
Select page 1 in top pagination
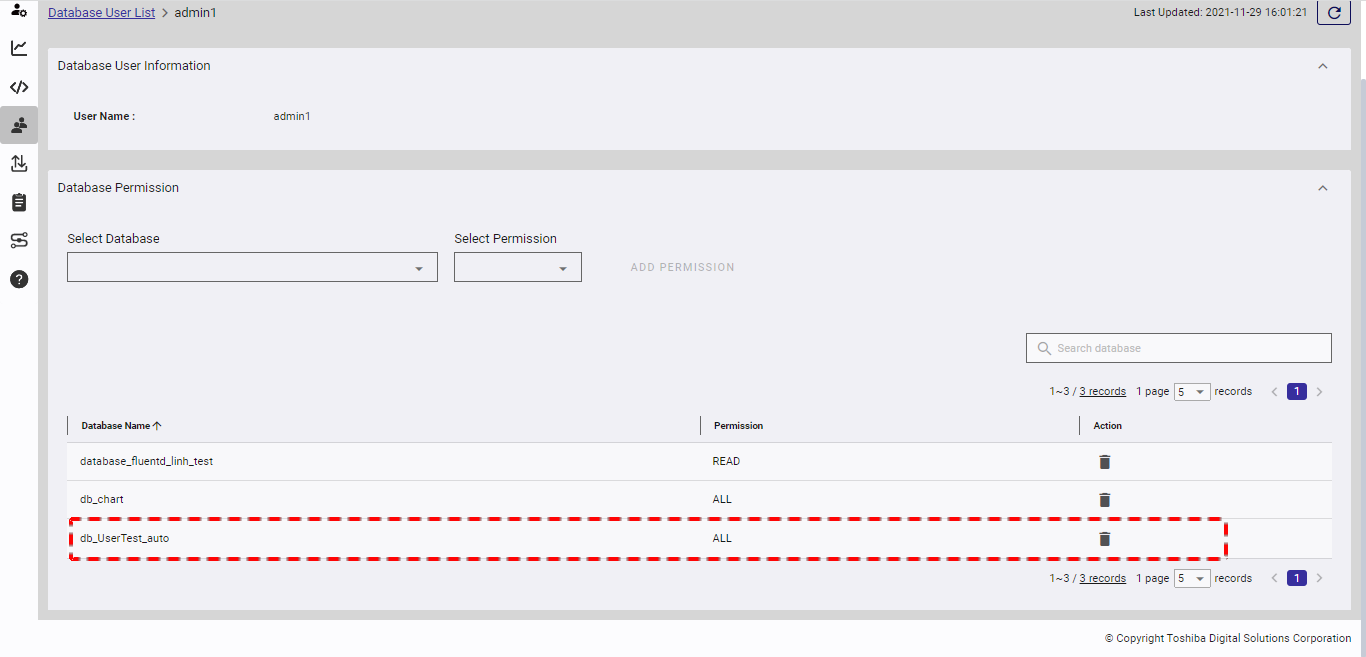tap(1297, 392)
